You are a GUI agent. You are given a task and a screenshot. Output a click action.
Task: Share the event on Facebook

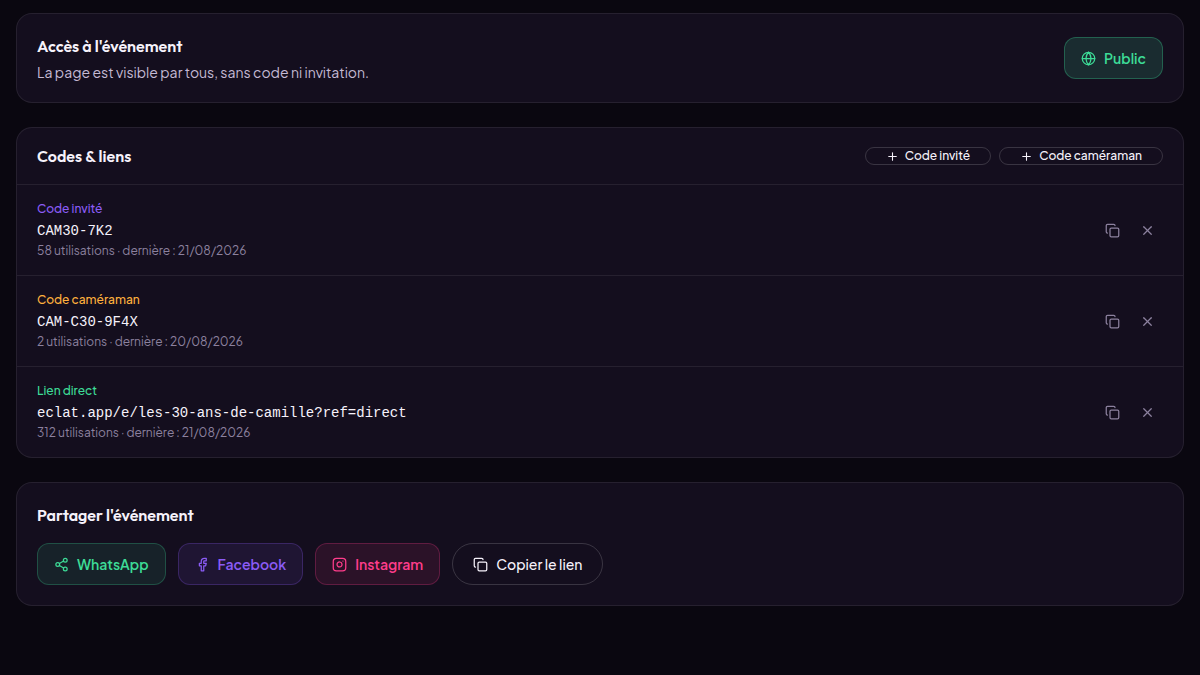pos(240,564)
